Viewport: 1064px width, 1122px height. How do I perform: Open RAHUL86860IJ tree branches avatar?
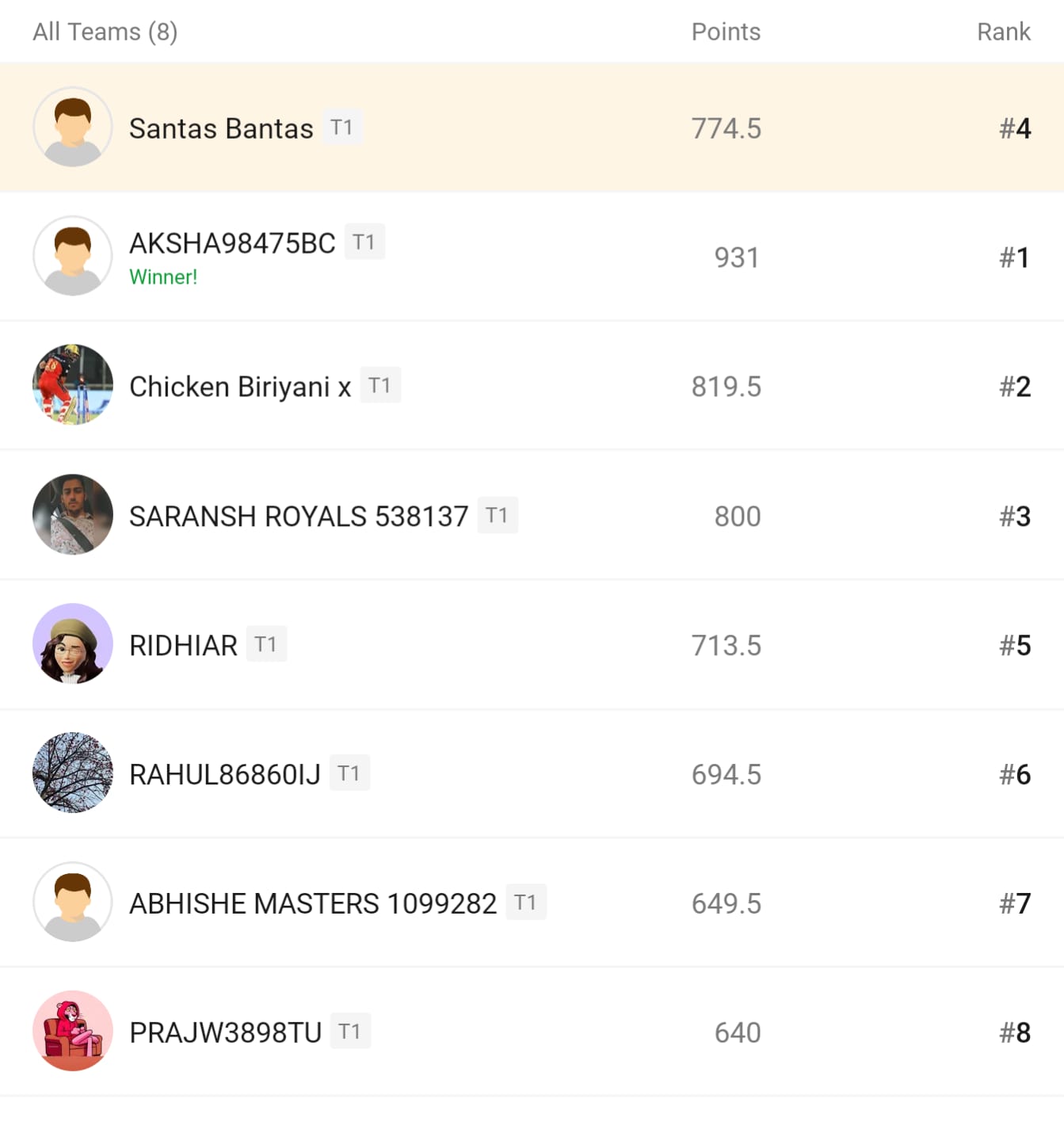73,773
